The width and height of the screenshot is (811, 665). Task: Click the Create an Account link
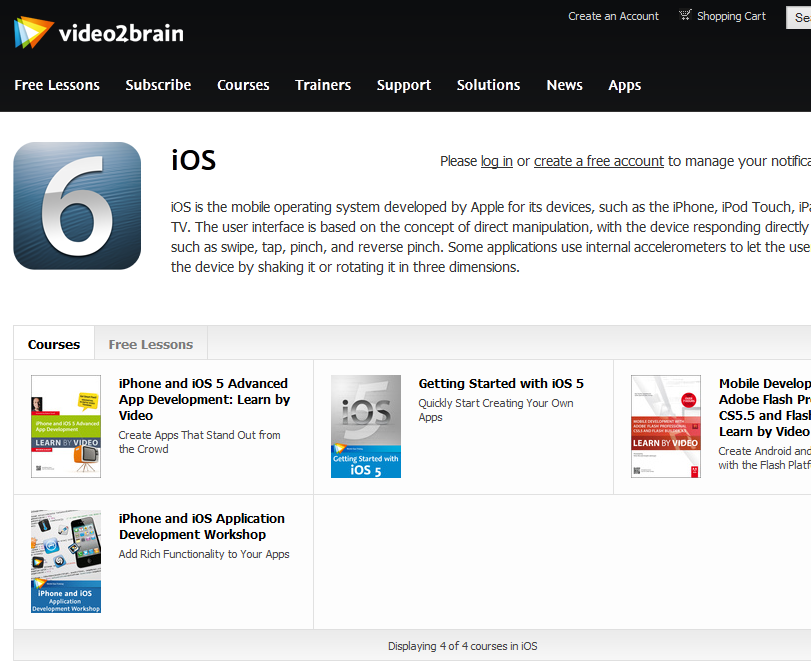coord(613,16)
